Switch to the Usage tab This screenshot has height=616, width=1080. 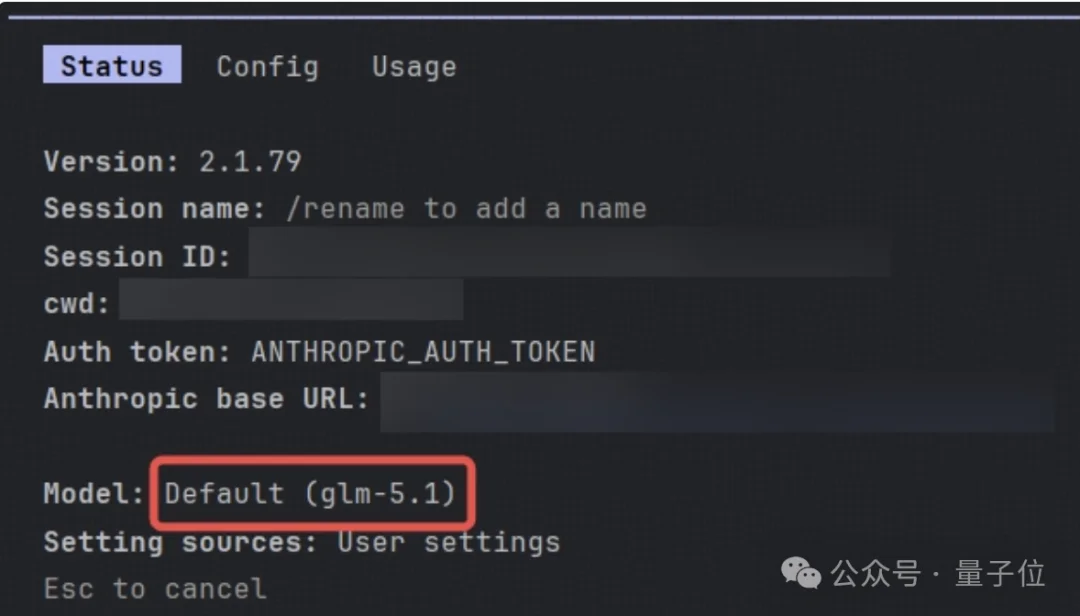pos(413,66)
